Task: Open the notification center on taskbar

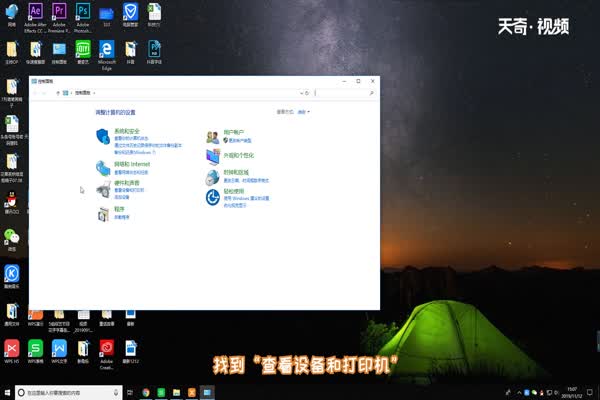Action: click(x=590, y=392)
